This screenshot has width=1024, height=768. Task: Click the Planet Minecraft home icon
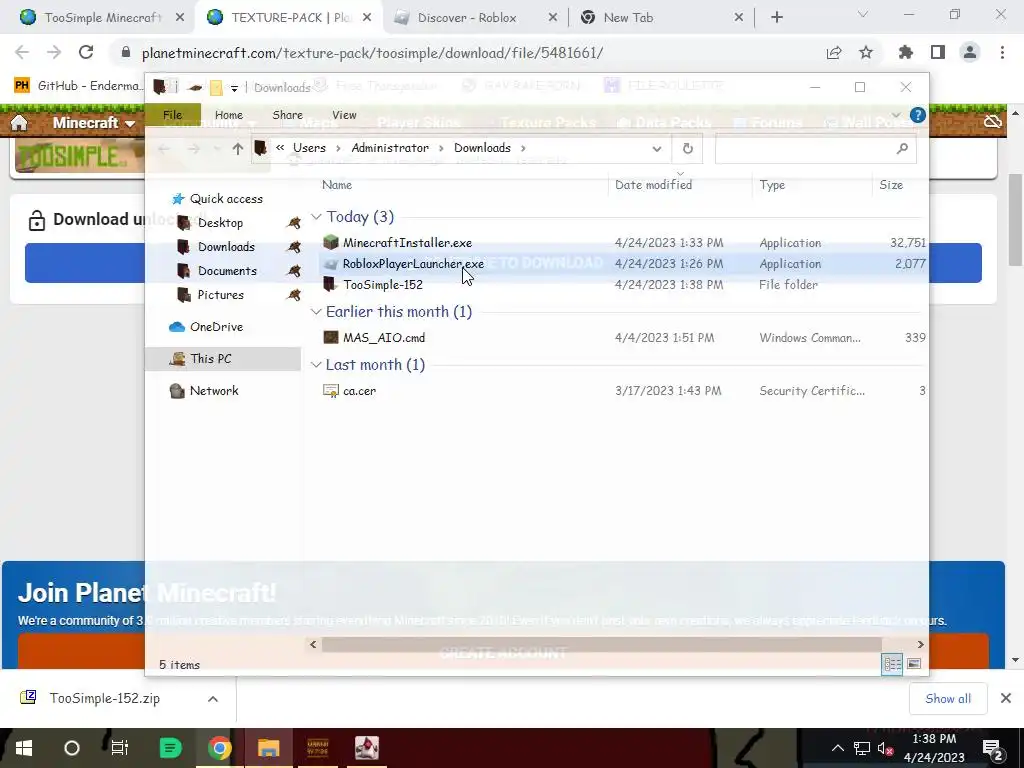point(19,123)
